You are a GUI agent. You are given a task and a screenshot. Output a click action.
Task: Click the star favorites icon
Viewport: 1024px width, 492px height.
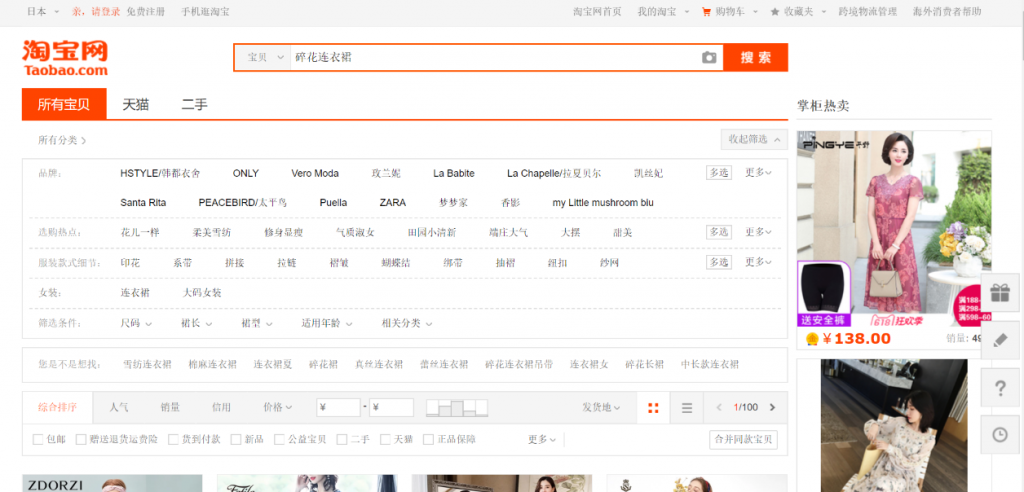coord(775,12)
